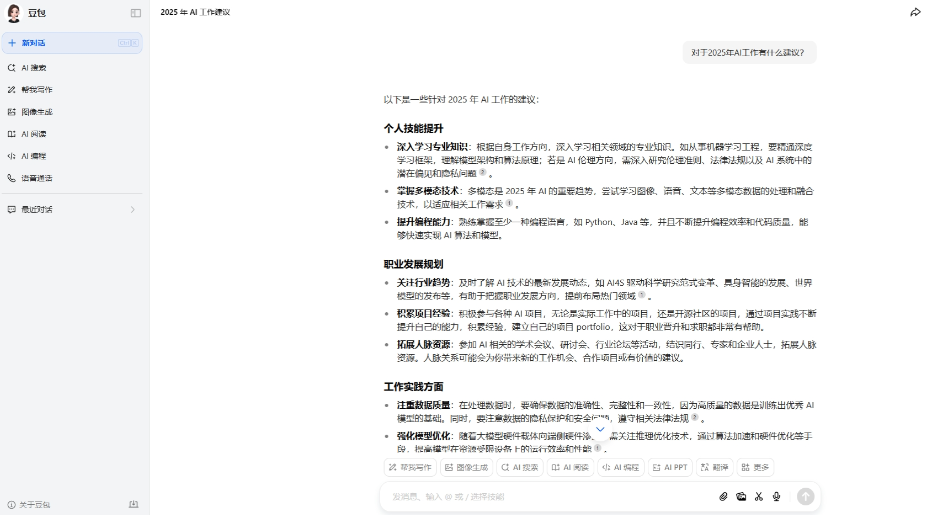The image size is (928, 515).
Task: Open the 更多 skills chip
Action: (x=755, y=468)
